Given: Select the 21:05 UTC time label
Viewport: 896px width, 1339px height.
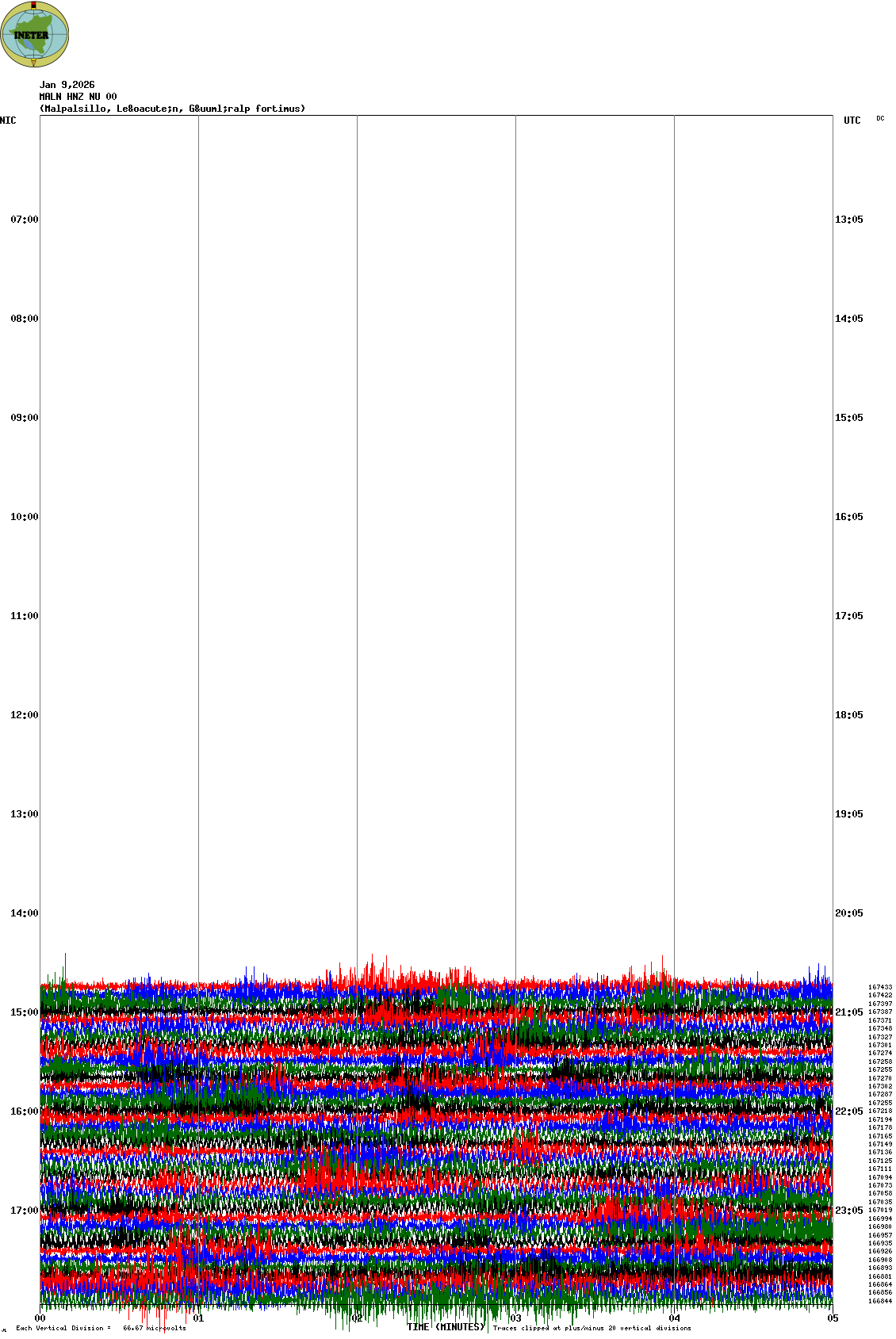Looking at the screenshot, I should (848, 1012).
